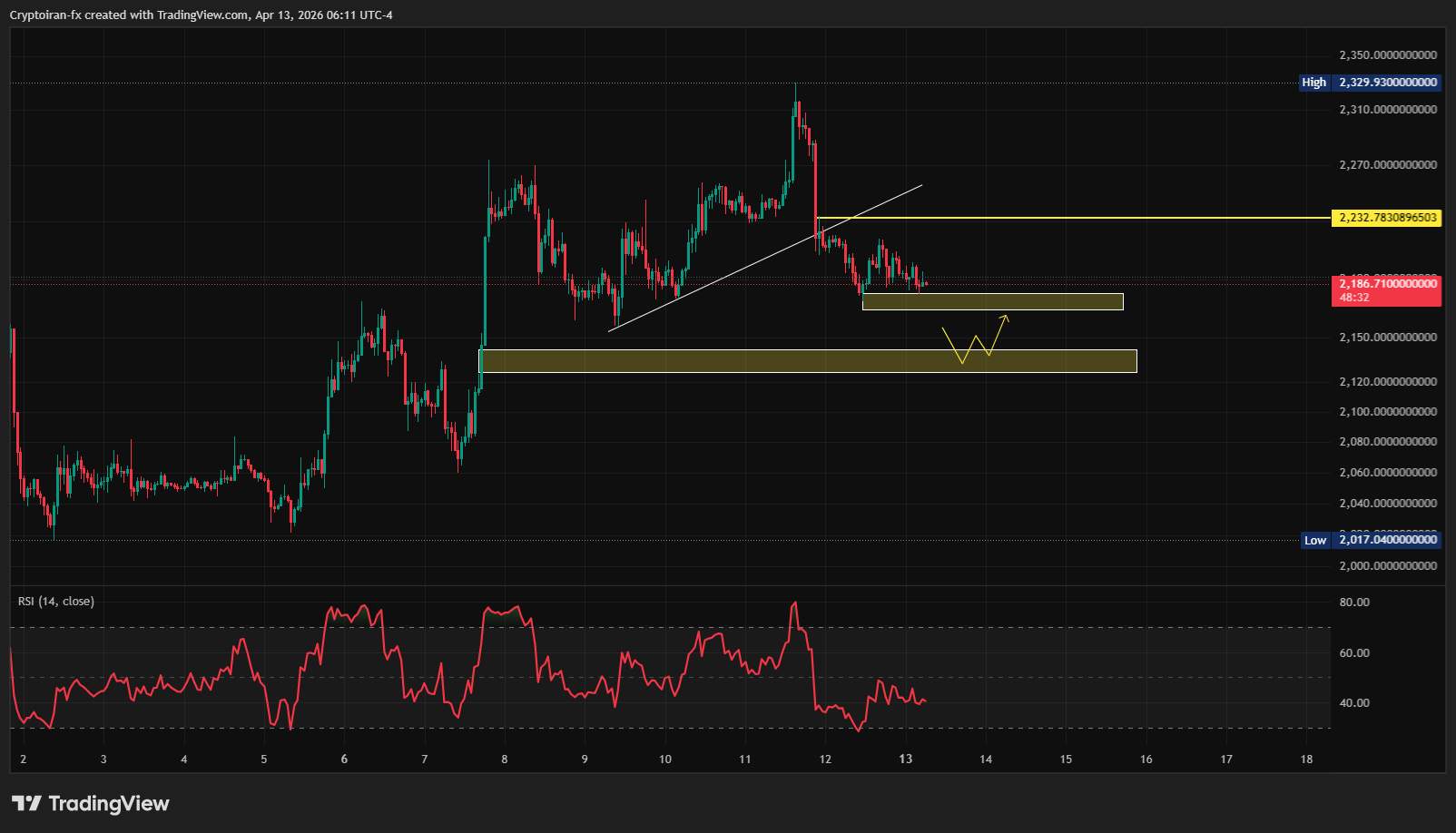This screenshot has width=1456, height=833.
Task: Select the Low price label tag
Action: [x=1314, y=540]
